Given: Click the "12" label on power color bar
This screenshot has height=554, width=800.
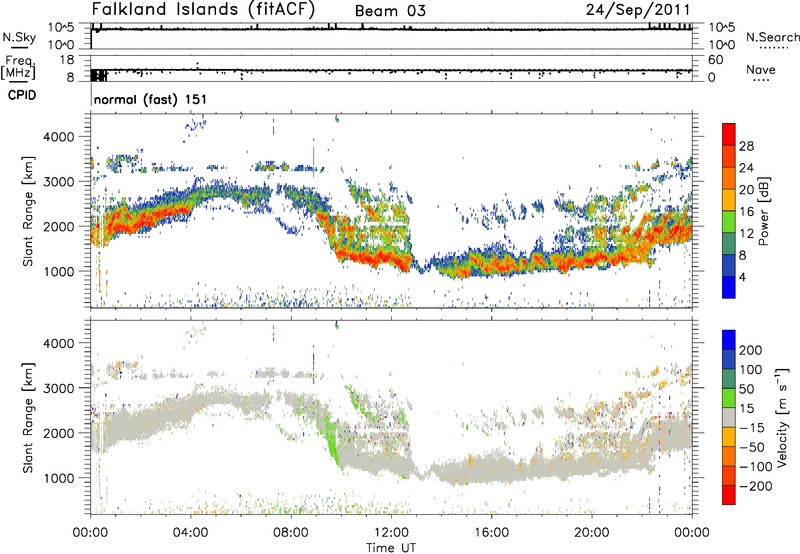Looking at the screenshot, I should (746, 234).
